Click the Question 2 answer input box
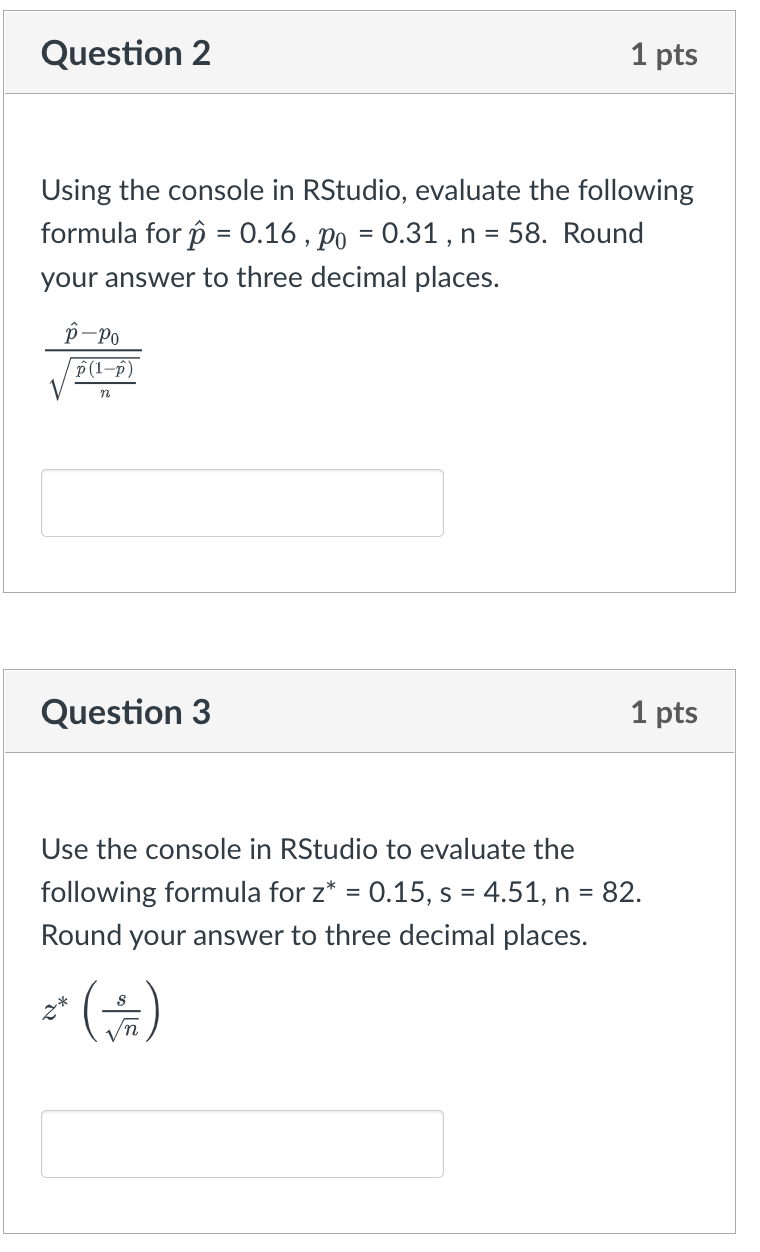The image size is (760, 1252). click(x=242, y=503)
